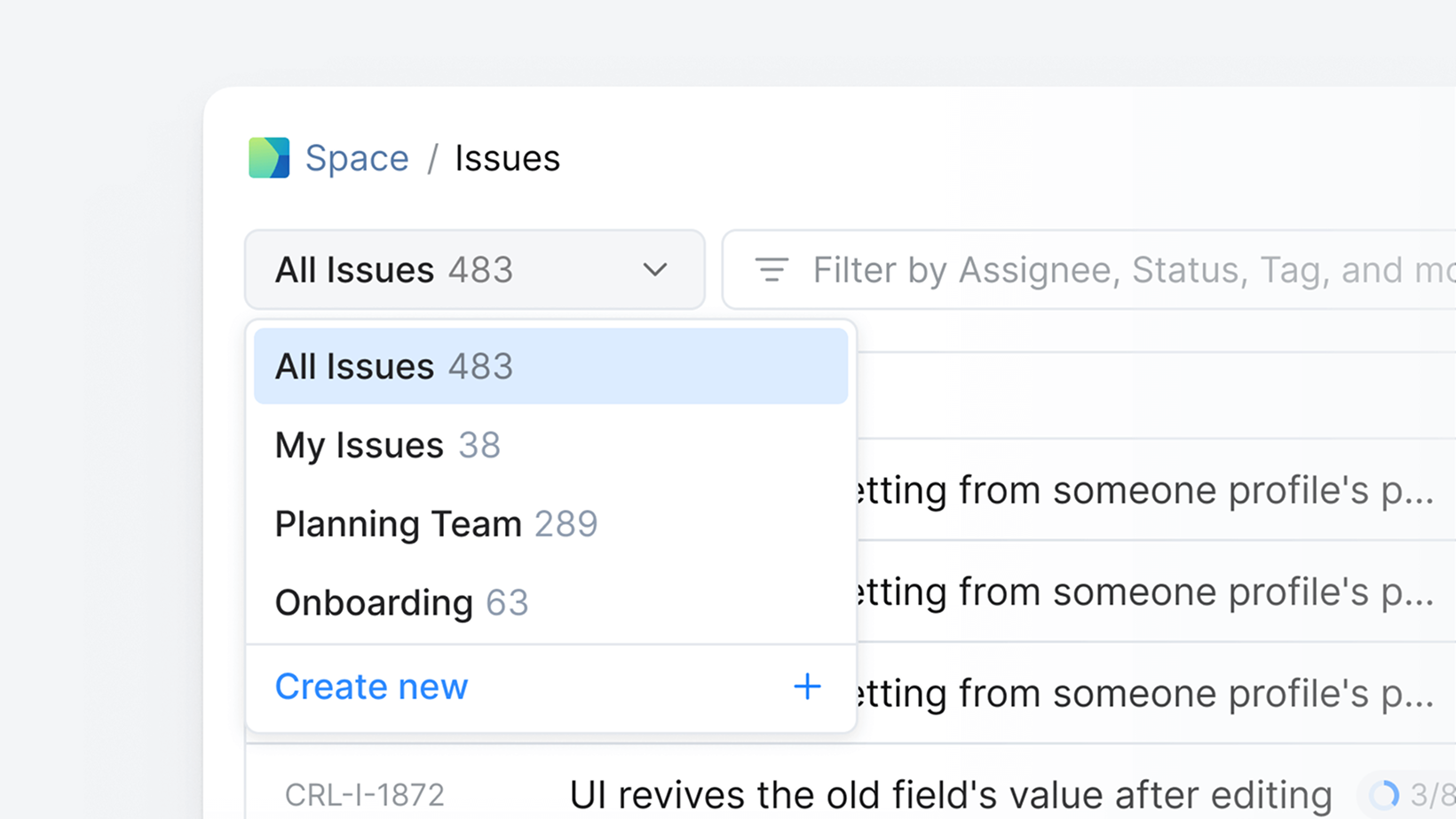
Task: Click the circular progress ring icon
Action: pos(1384,795)
